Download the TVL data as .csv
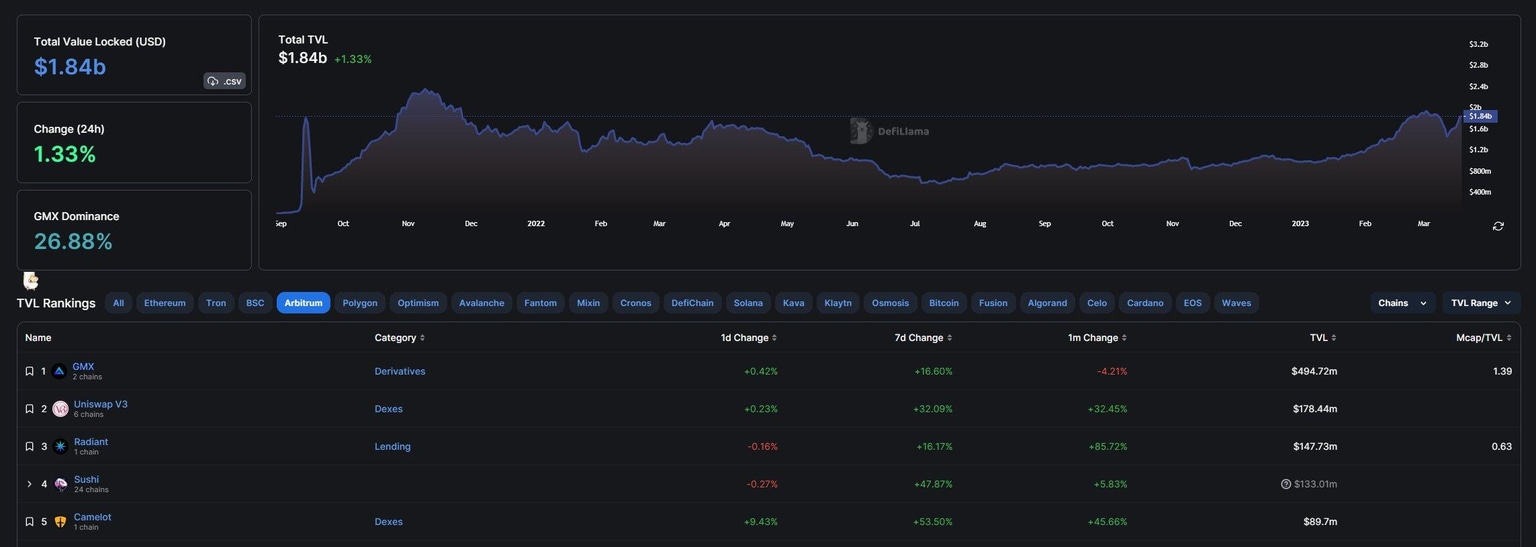Viewport: 1536px width, 547px height. coord(224,81)
